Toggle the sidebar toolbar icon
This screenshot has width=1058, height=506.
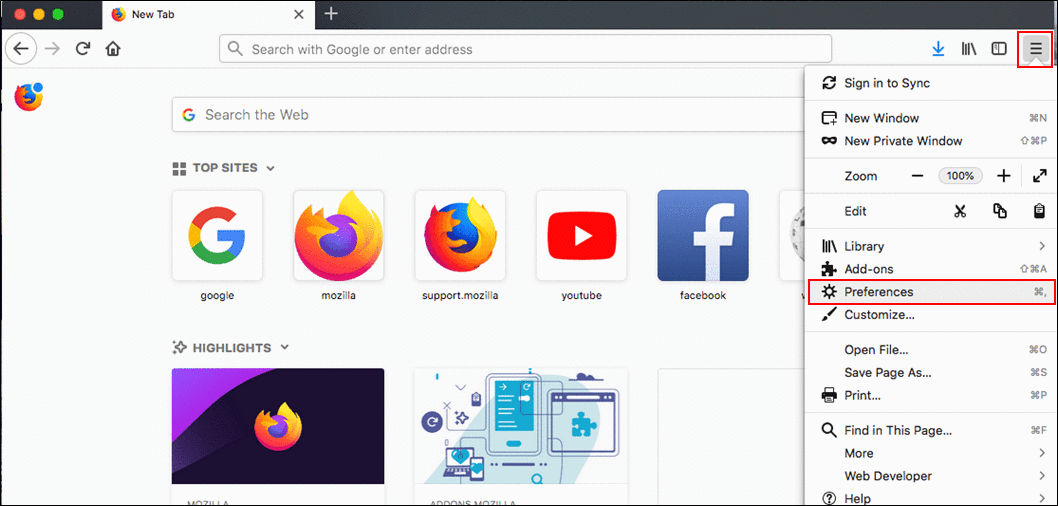click(999, 49)
